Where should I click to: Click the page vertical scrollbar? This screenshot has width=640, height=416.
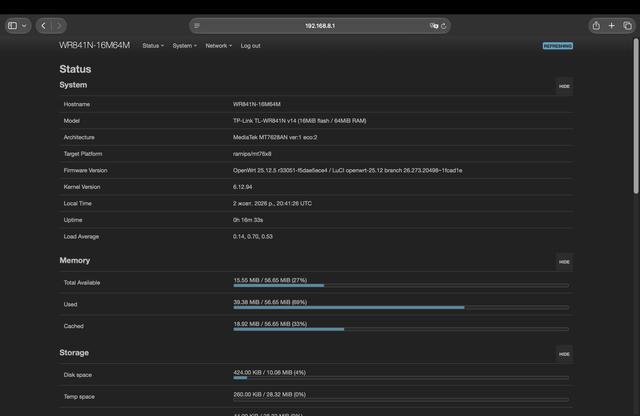pos(636,116)
